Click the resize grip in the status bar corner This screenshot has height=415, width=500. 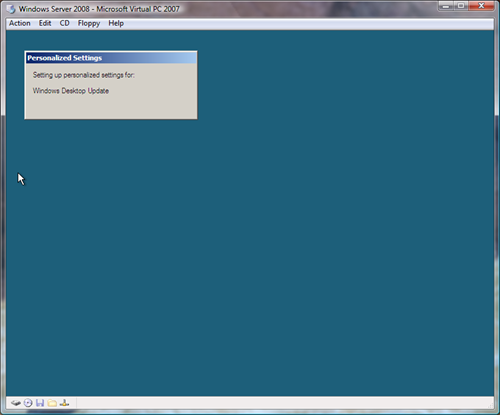pos(490,405)
